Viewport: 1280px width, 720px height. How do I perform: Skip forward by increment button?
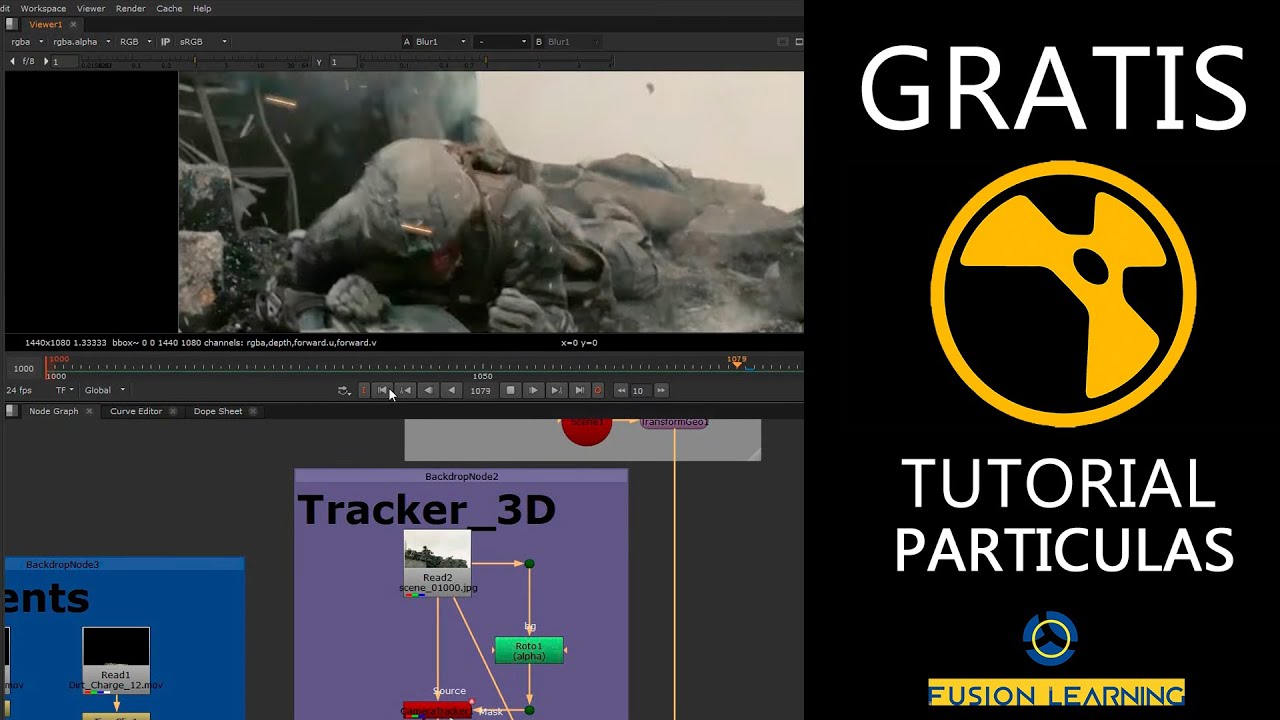click(x=661, y=390)
